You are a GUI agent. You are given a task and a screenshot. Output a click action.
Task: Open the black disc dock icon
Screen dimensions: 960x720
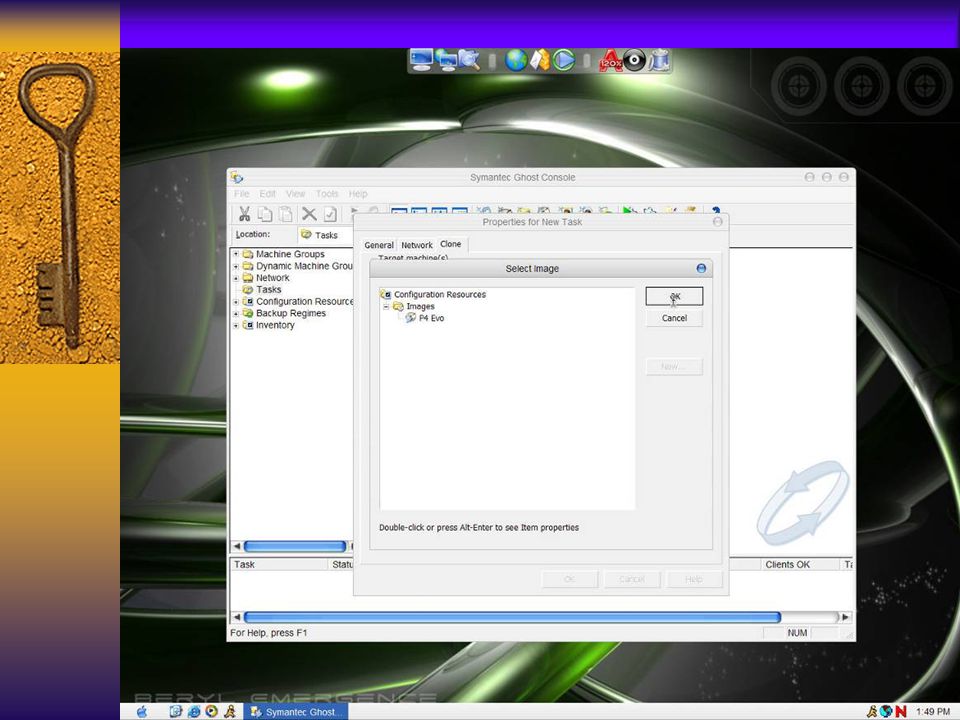[x=634, y=60]
